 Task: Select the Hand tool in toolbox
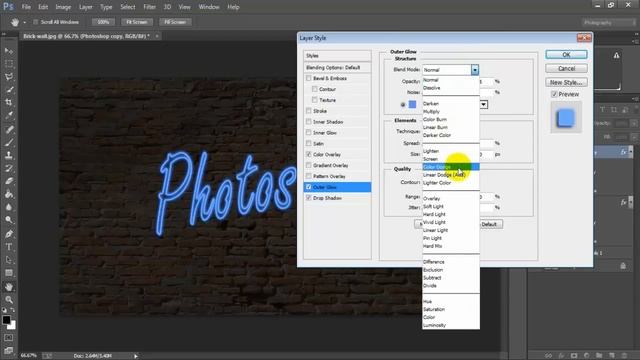click(x=9, y=287)
